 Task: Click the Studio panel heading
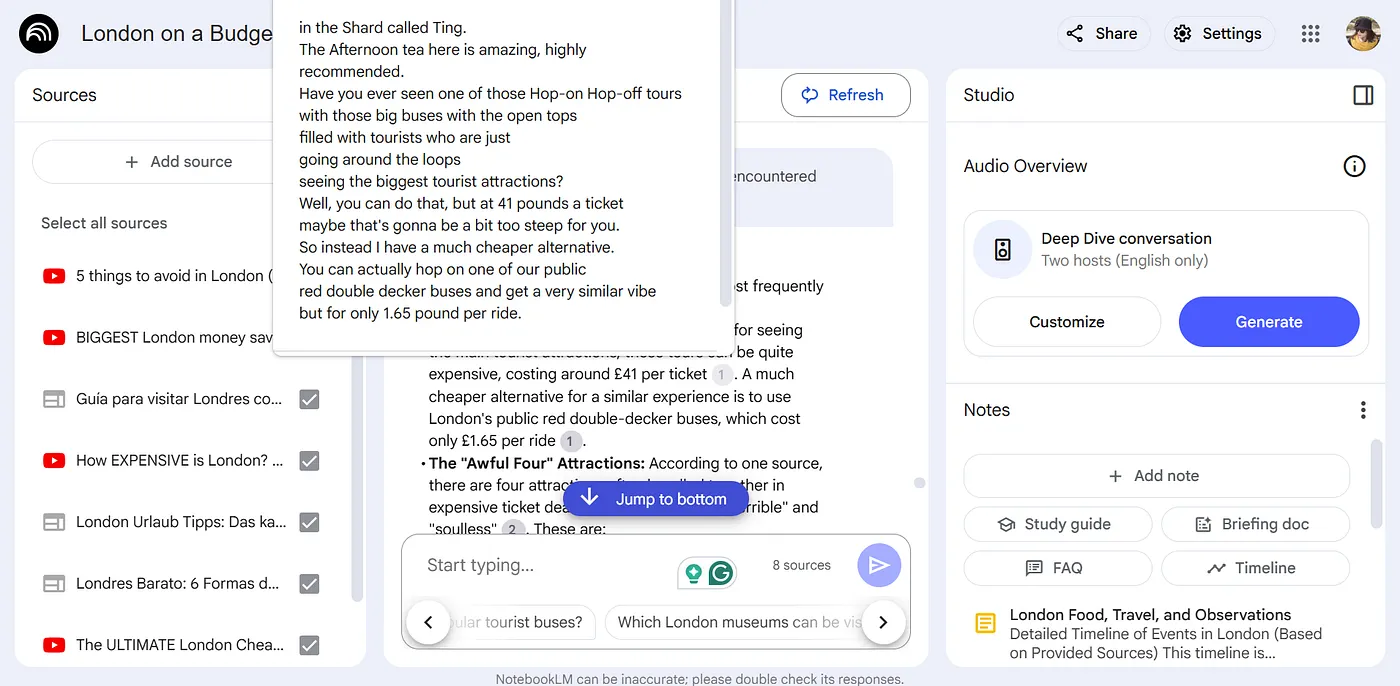click(988, 95)
